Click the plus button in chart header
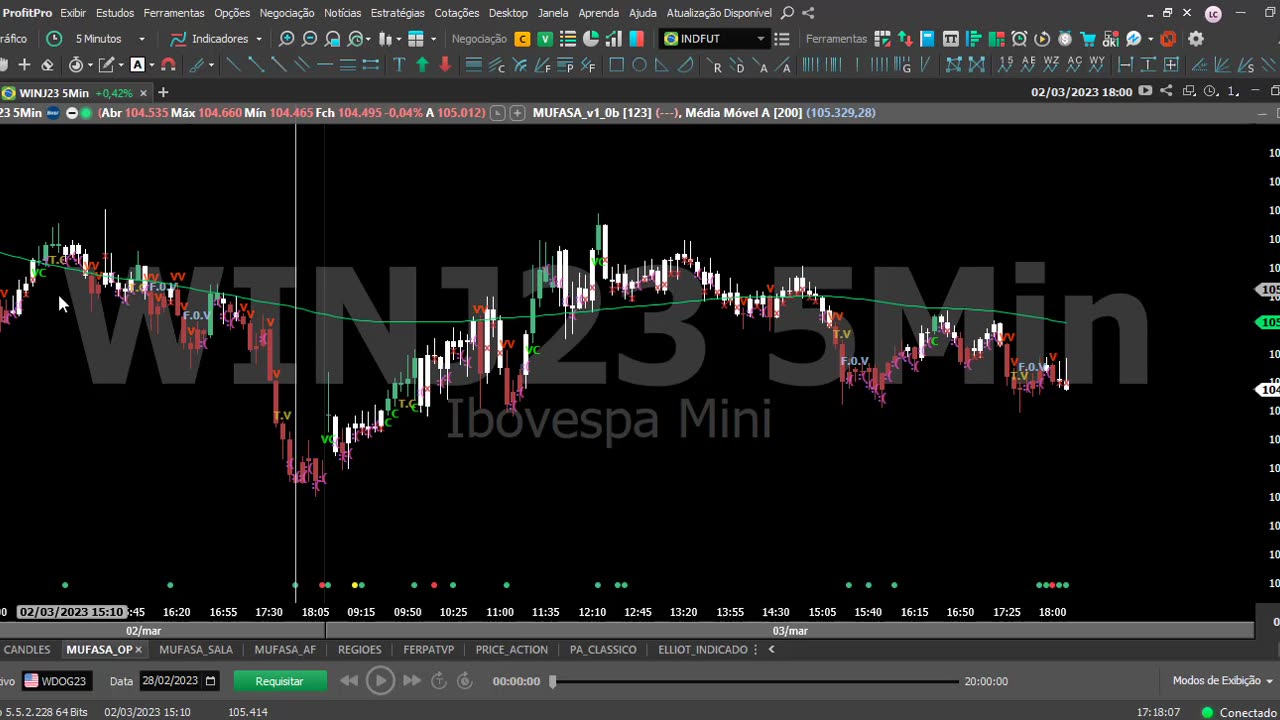Image resolution: width=1280 pixels, height=720 pixels. 517,113
